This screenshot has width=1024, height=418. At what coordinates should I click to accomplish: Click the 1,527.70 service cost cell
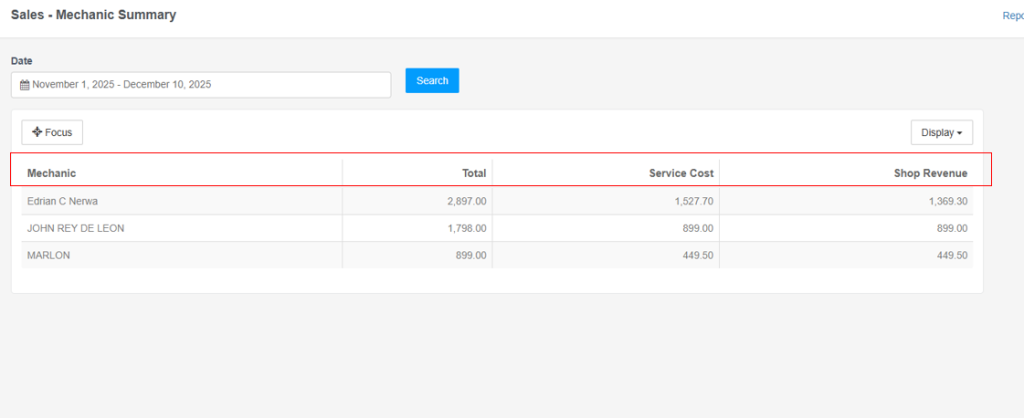(693, 201)
